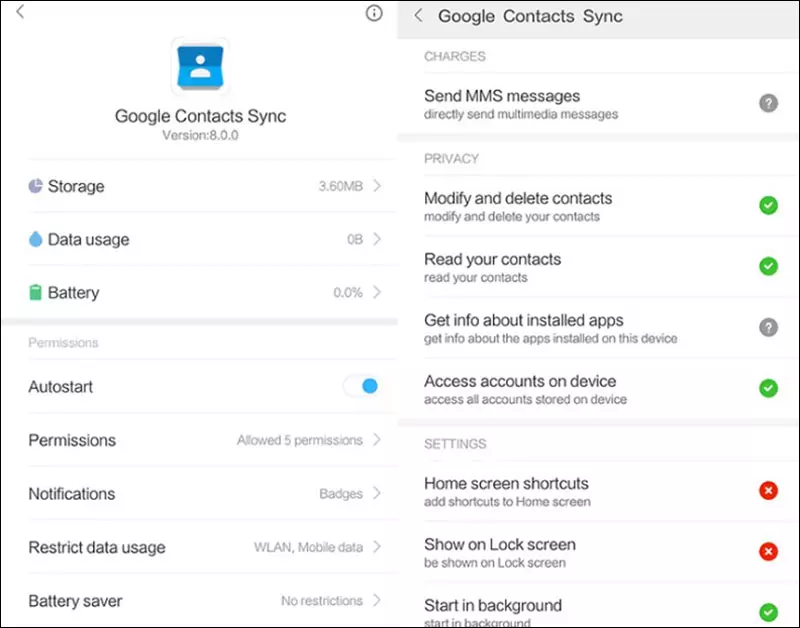Viewport: 800px width, 628px height.
Task: Tap the SETTINGS section header
Action: coord(455,444)
